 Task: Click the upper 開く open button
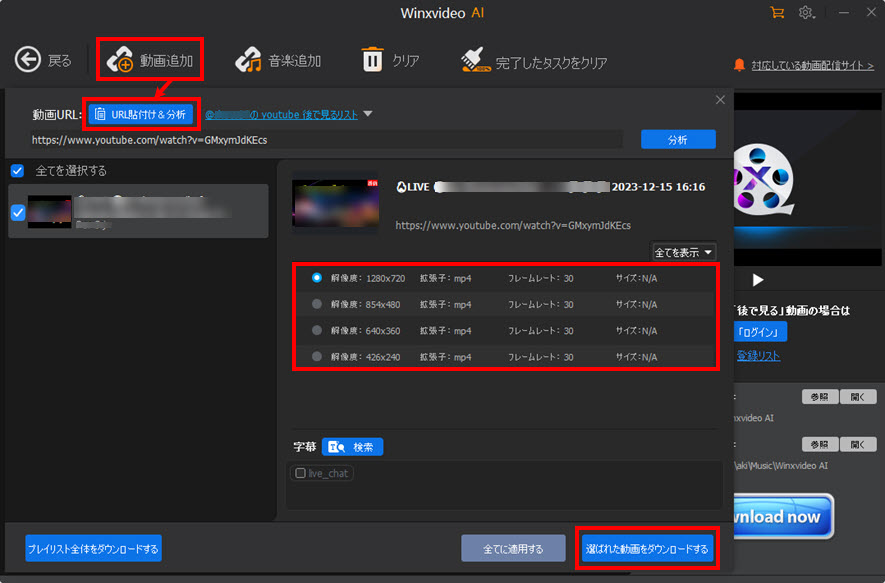click(x=858, y=397)
